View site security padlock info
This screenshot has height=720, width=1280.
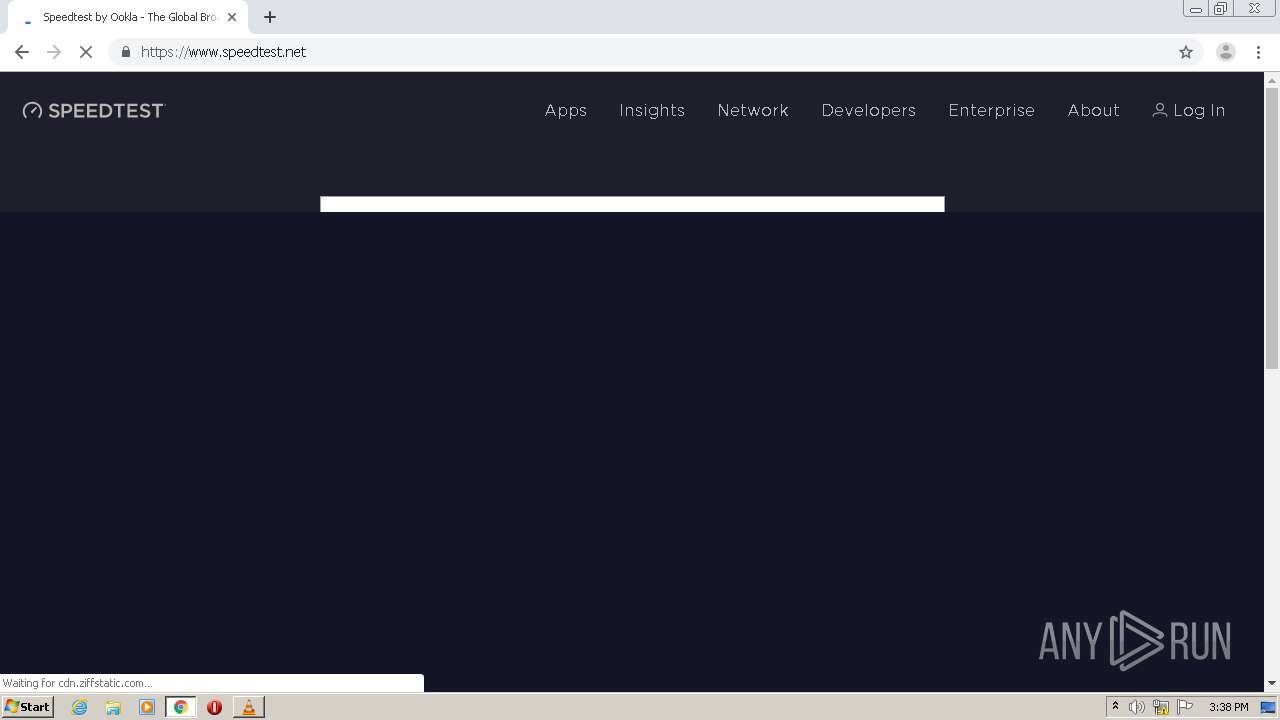pyautogui.click(x=125, y=52)
